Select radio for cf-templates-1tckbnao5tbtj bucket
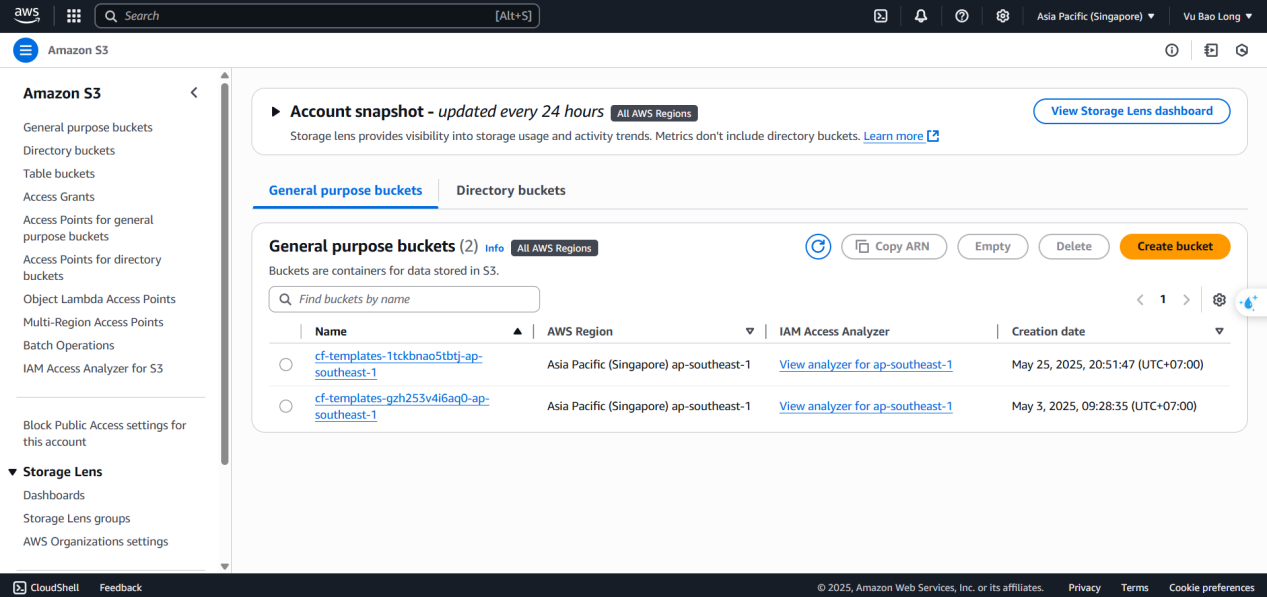Screen dimensions: 1267x597 coord(286,365)
